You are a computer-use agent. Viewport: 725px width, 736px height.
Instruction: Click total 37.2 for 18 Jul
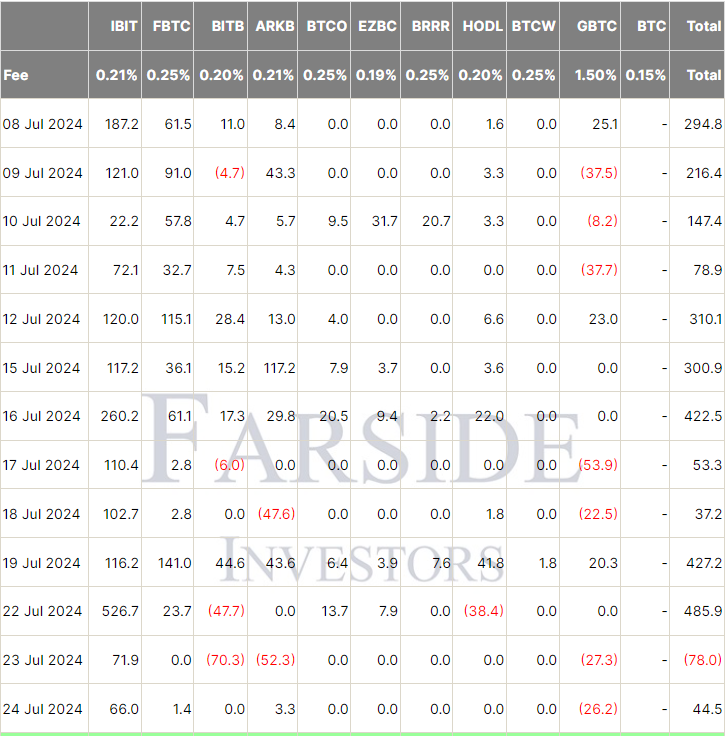coord(709,514)
